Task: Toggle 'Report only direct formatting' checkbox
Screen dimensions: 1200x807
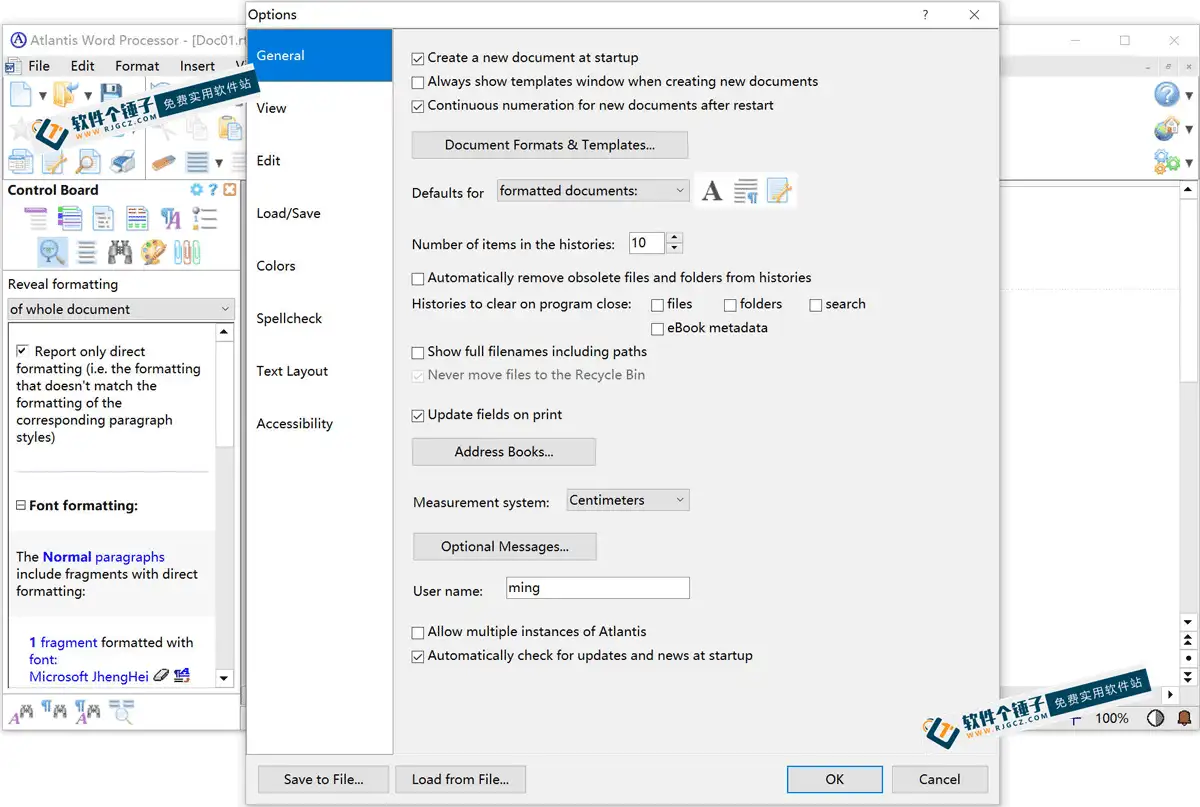Action: [x=23, y=352]
